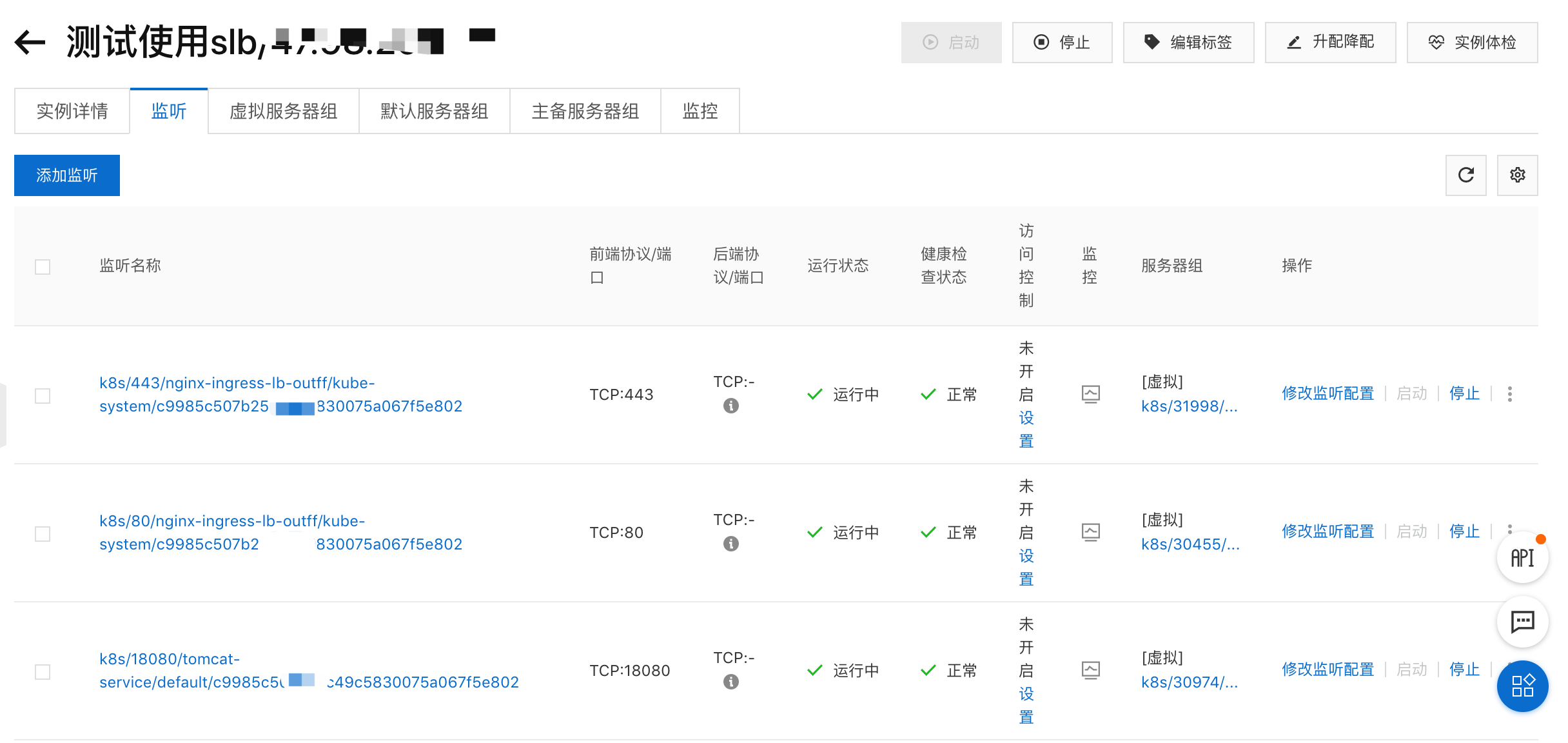Check the k8s/18080 tomcat-service listener row
The width and height of the screenshot is (1568, 743).
43,671
